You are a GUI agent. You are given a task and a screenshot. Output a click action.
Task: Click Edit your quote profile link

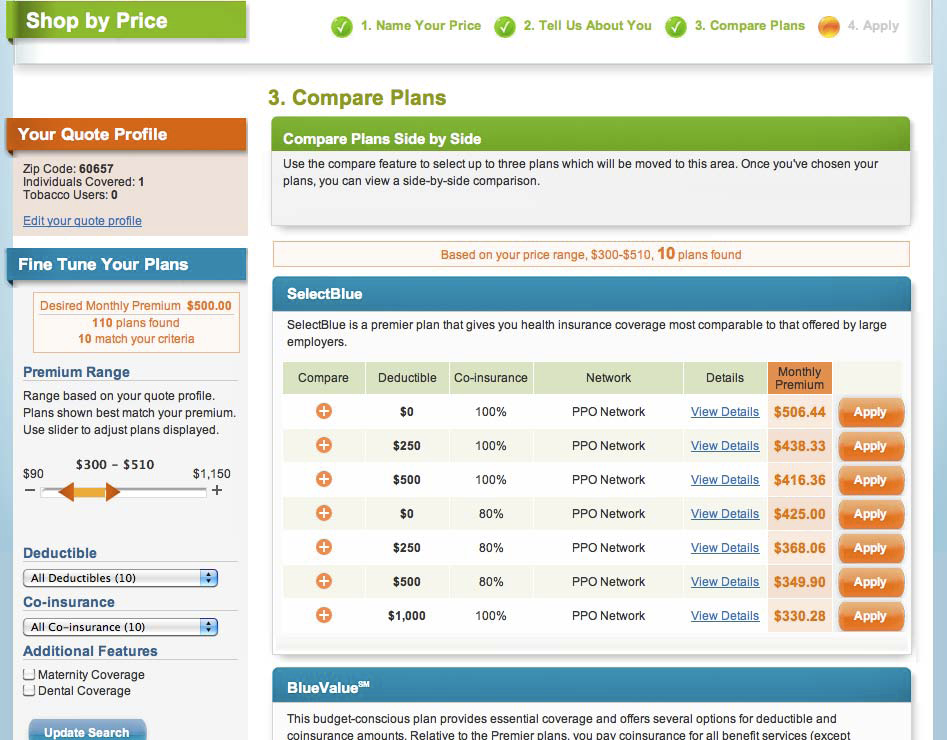click(82, 220)
